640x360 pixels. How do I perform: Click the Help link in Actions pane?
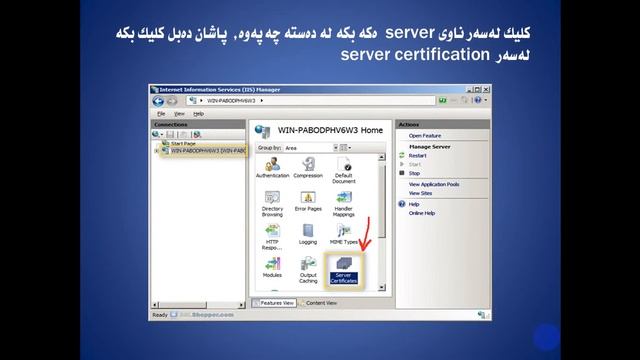414,204
